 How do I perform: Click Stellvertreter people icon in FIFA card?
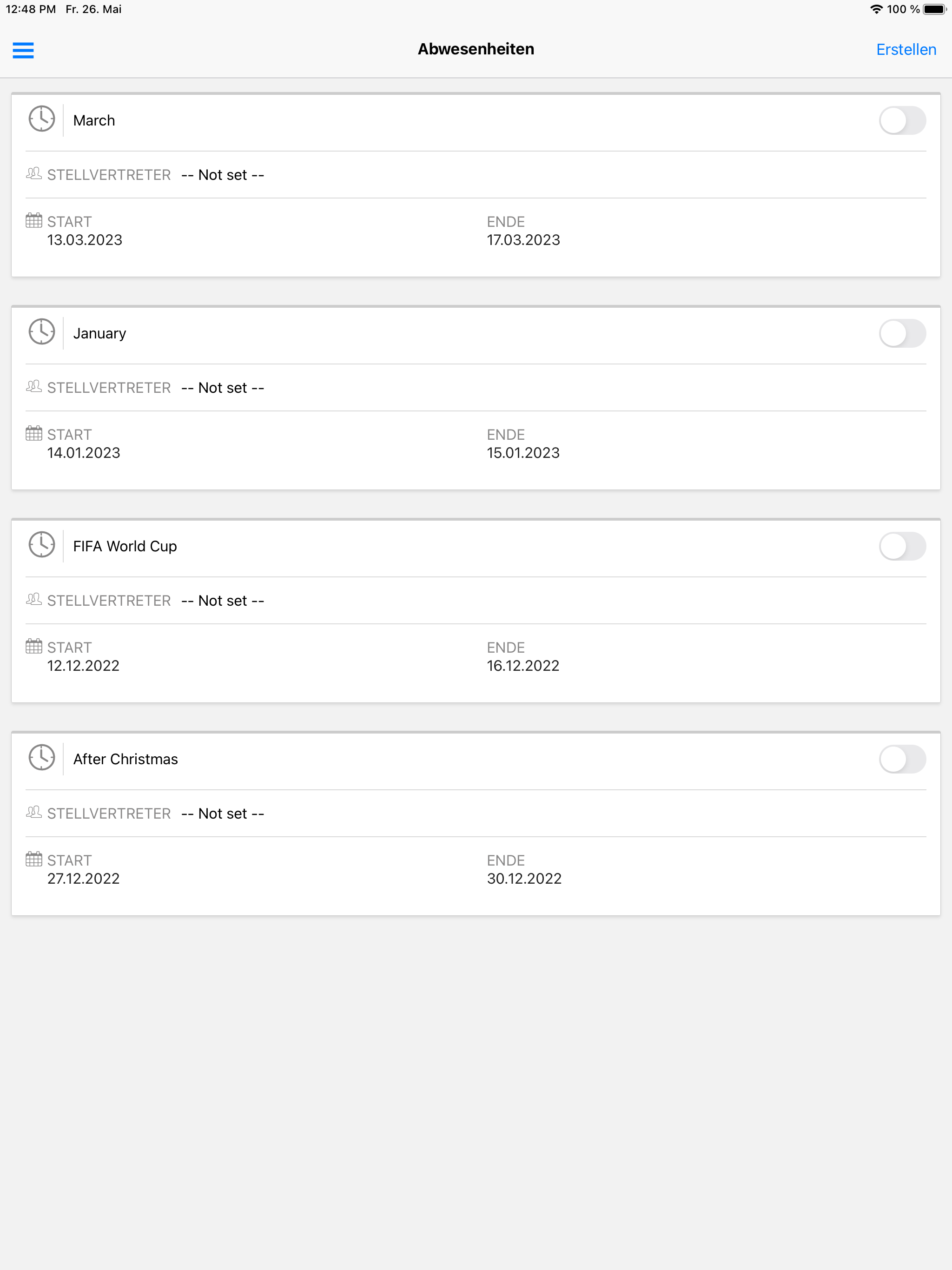[x=34, y=599]
